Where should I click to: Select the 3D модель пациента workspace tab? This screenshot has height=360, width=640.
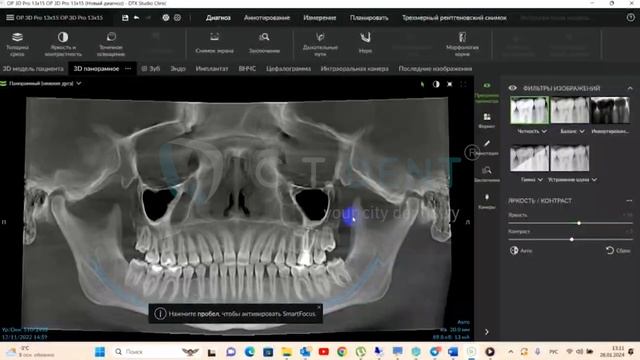(33, 69)
